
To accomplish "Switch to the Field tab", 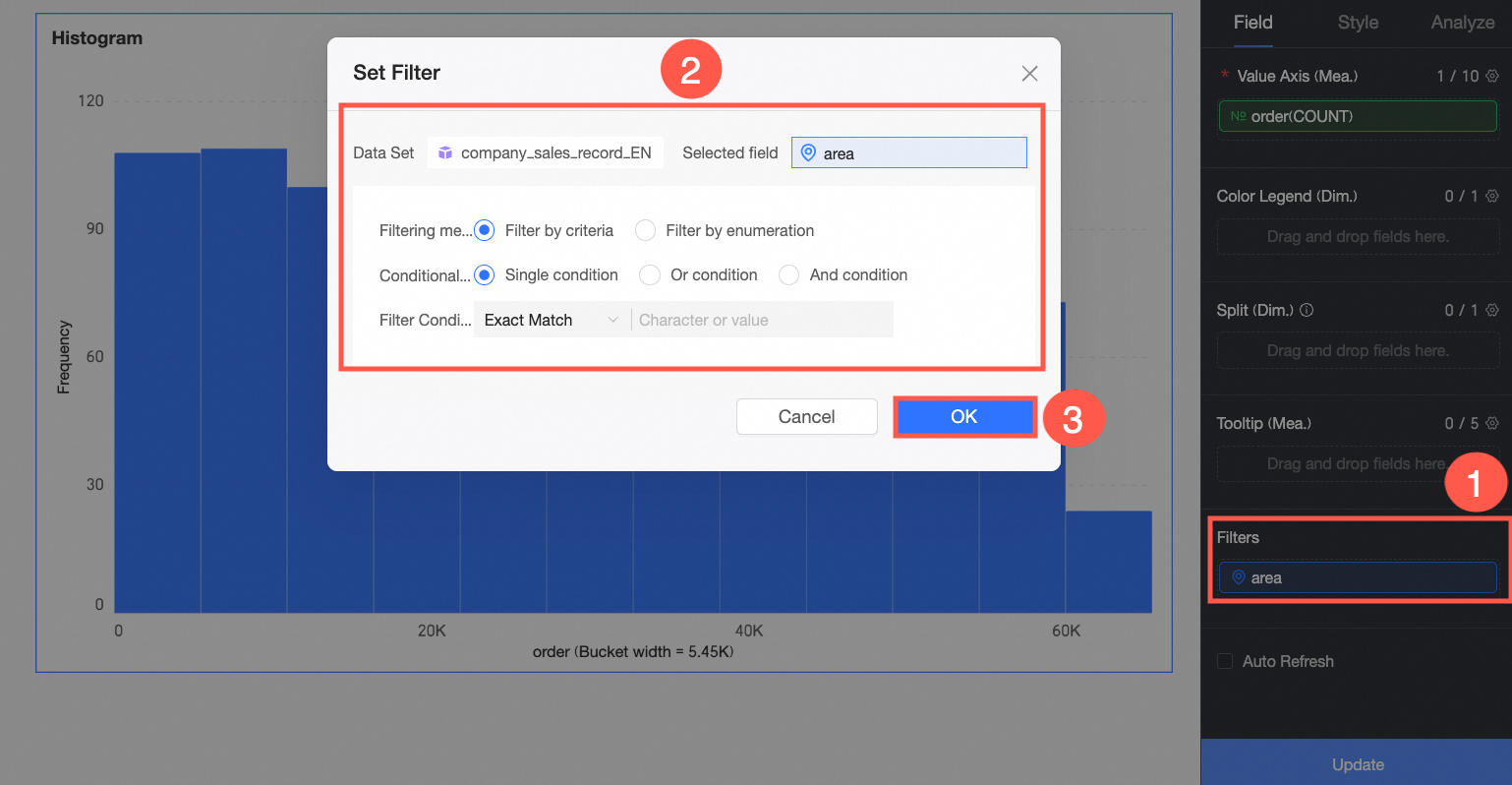I will click(1252, 23).
